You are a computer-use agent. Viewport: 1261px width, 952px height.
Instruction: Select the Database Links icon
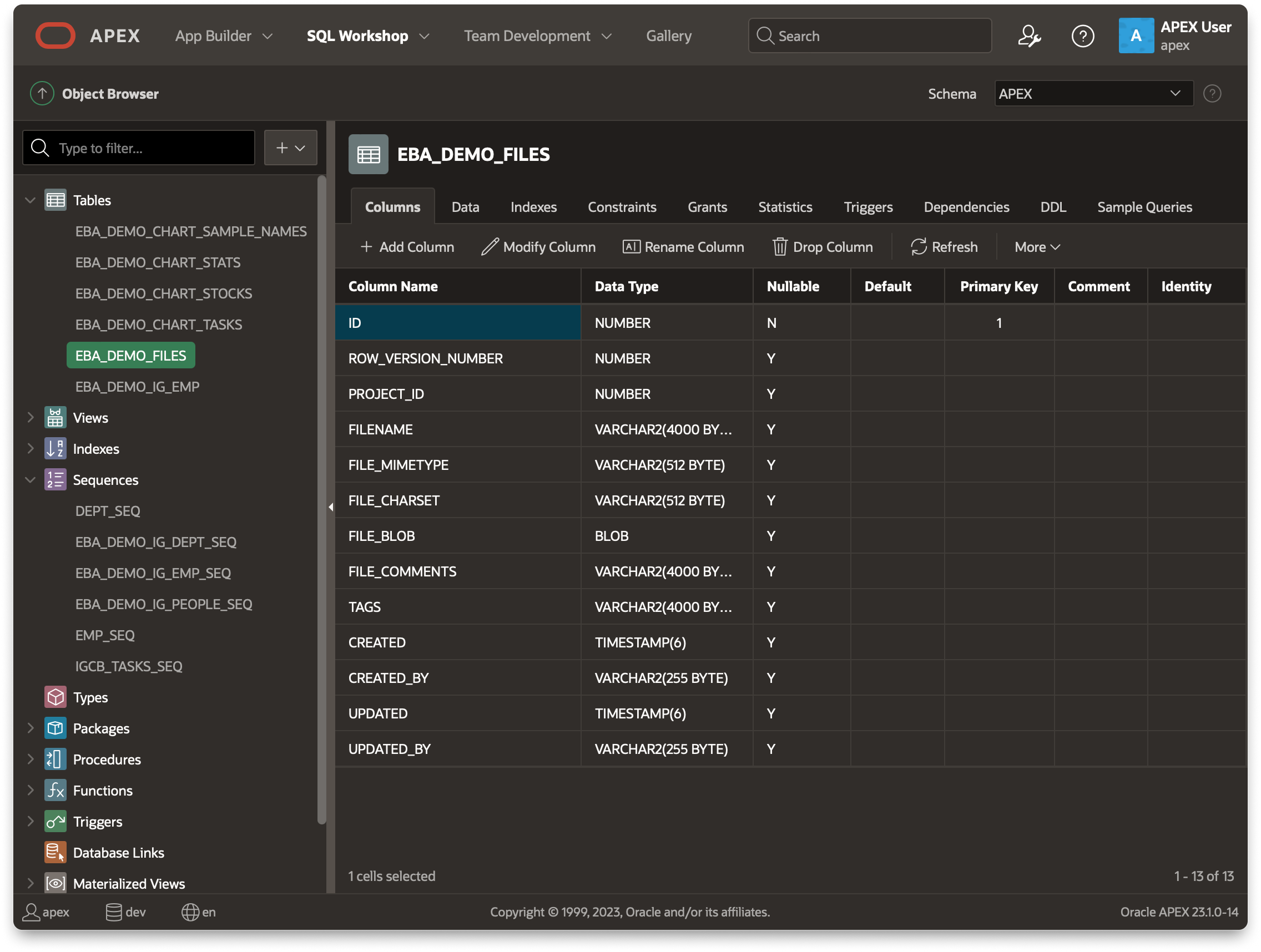(x=55, y=852)
